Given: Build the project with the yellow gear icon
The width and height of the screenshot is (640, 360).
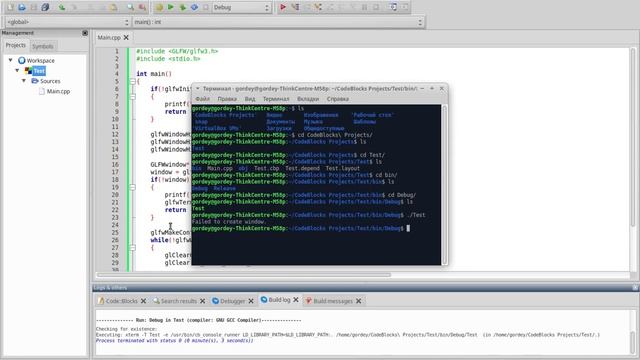Looking at the screenshot, I should point(159,7).
